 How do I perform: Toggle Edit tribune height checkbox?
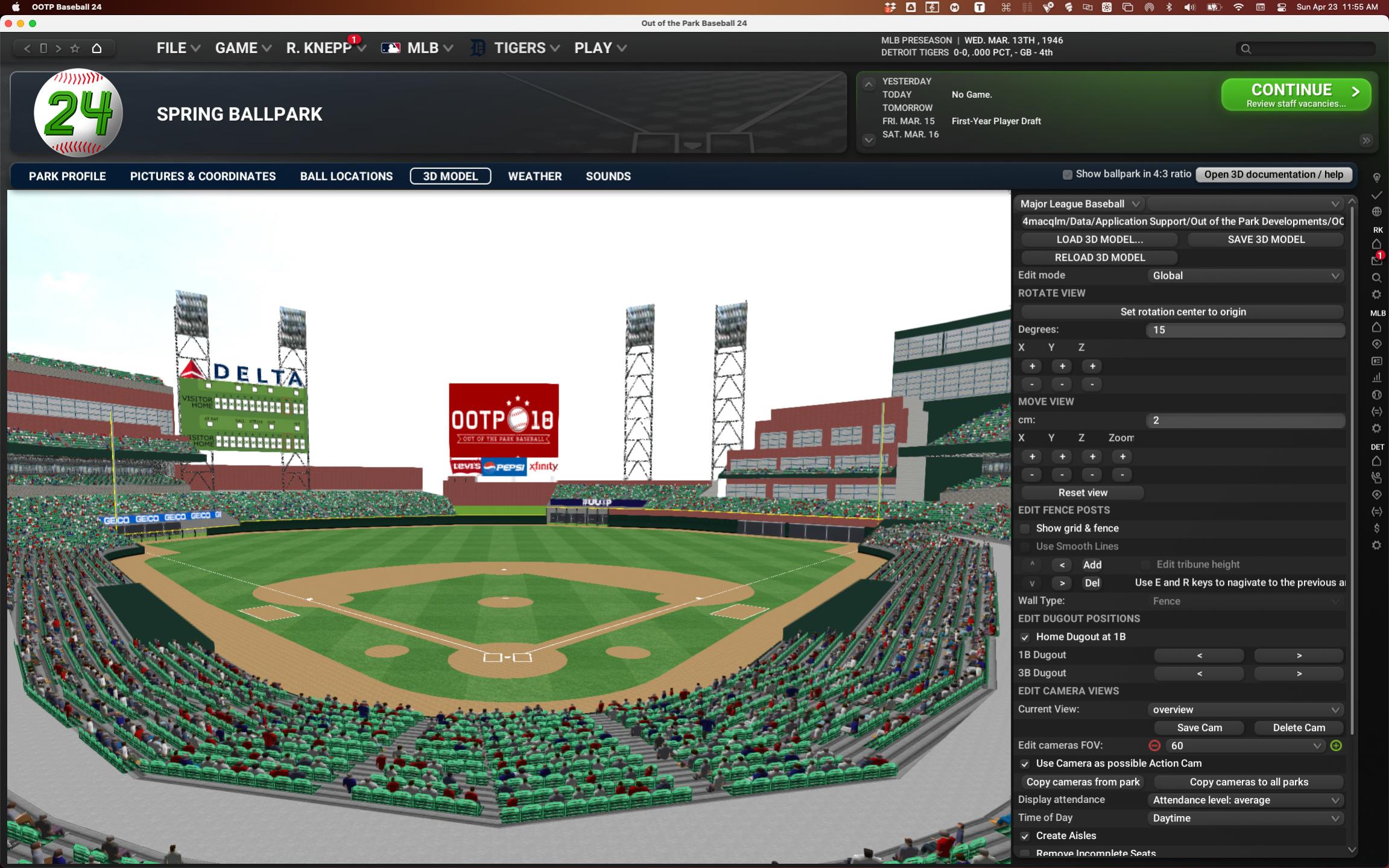(1145, 565)
